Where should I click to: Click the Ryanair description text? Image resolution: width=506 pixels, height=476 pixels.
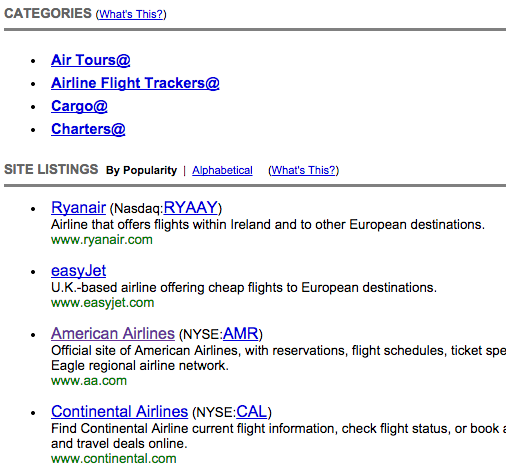268,225
